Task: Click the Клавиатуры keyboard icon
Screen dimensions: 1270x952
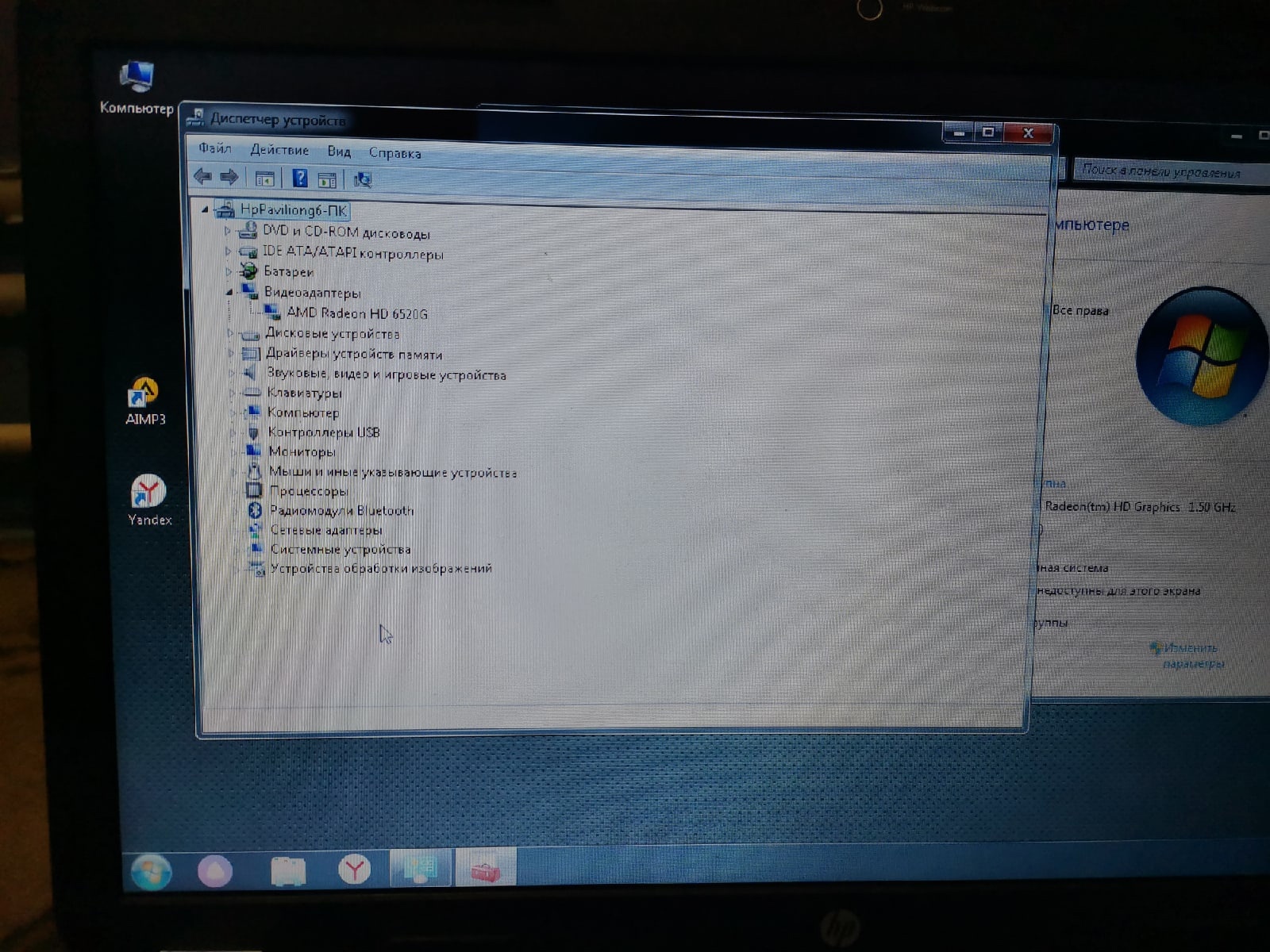Action: (x=252, y=393)
